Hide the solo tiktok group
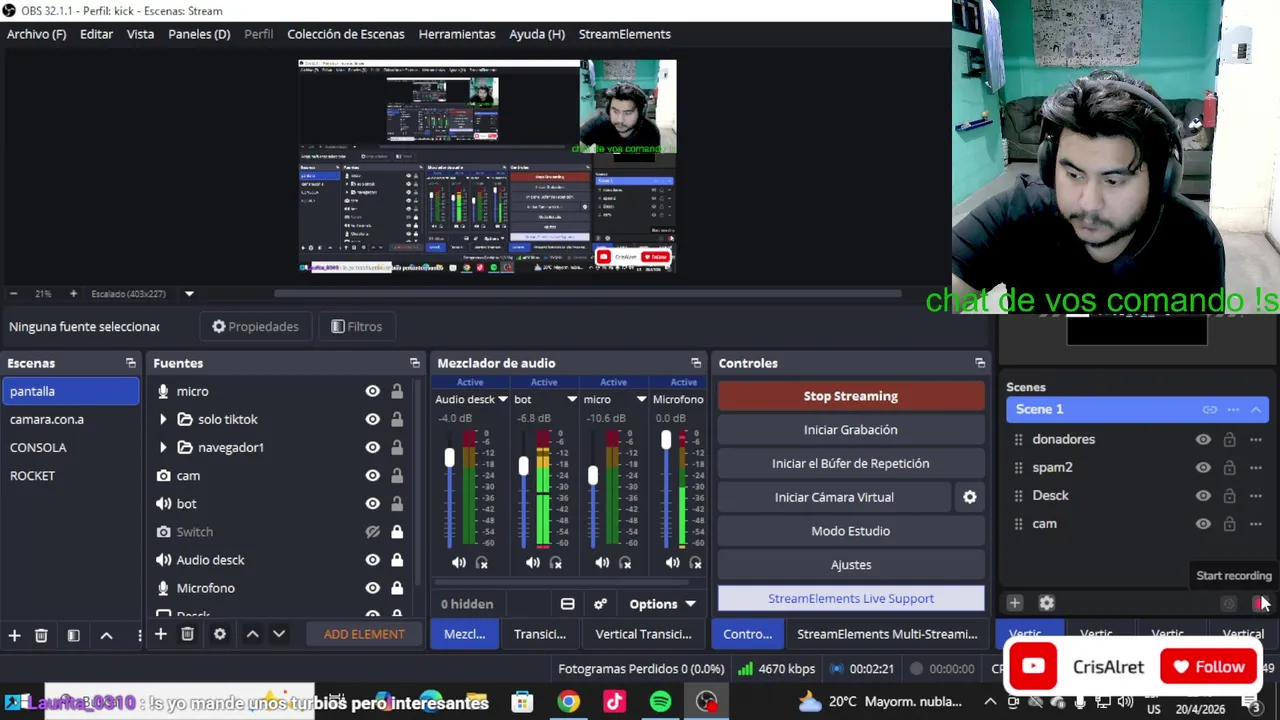Viewport: 1280px width, 720px height. pyautogui.click(x=372, y=419)
